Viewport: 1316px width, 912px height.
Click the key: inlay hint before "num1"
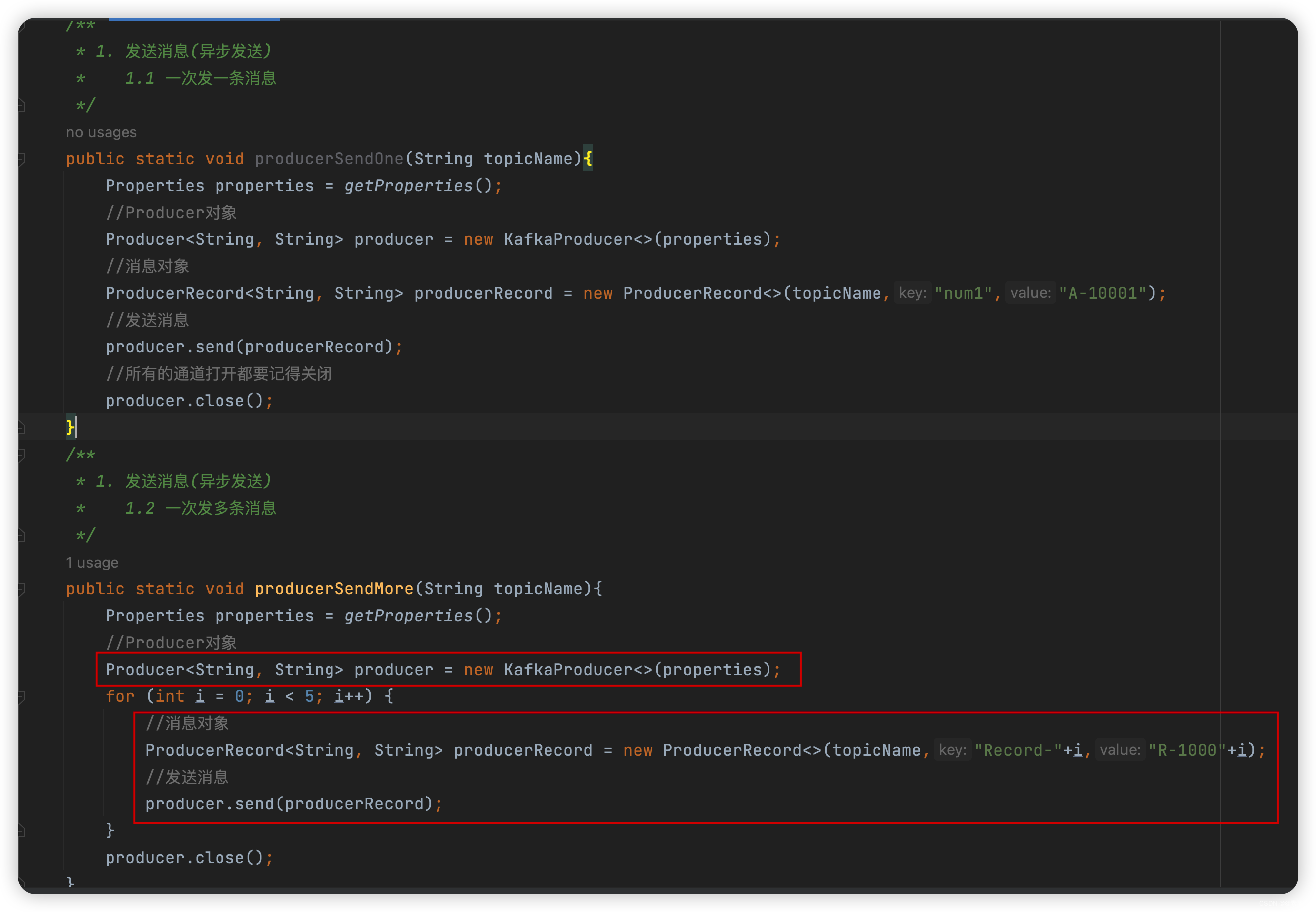click(x=912, y=293)
